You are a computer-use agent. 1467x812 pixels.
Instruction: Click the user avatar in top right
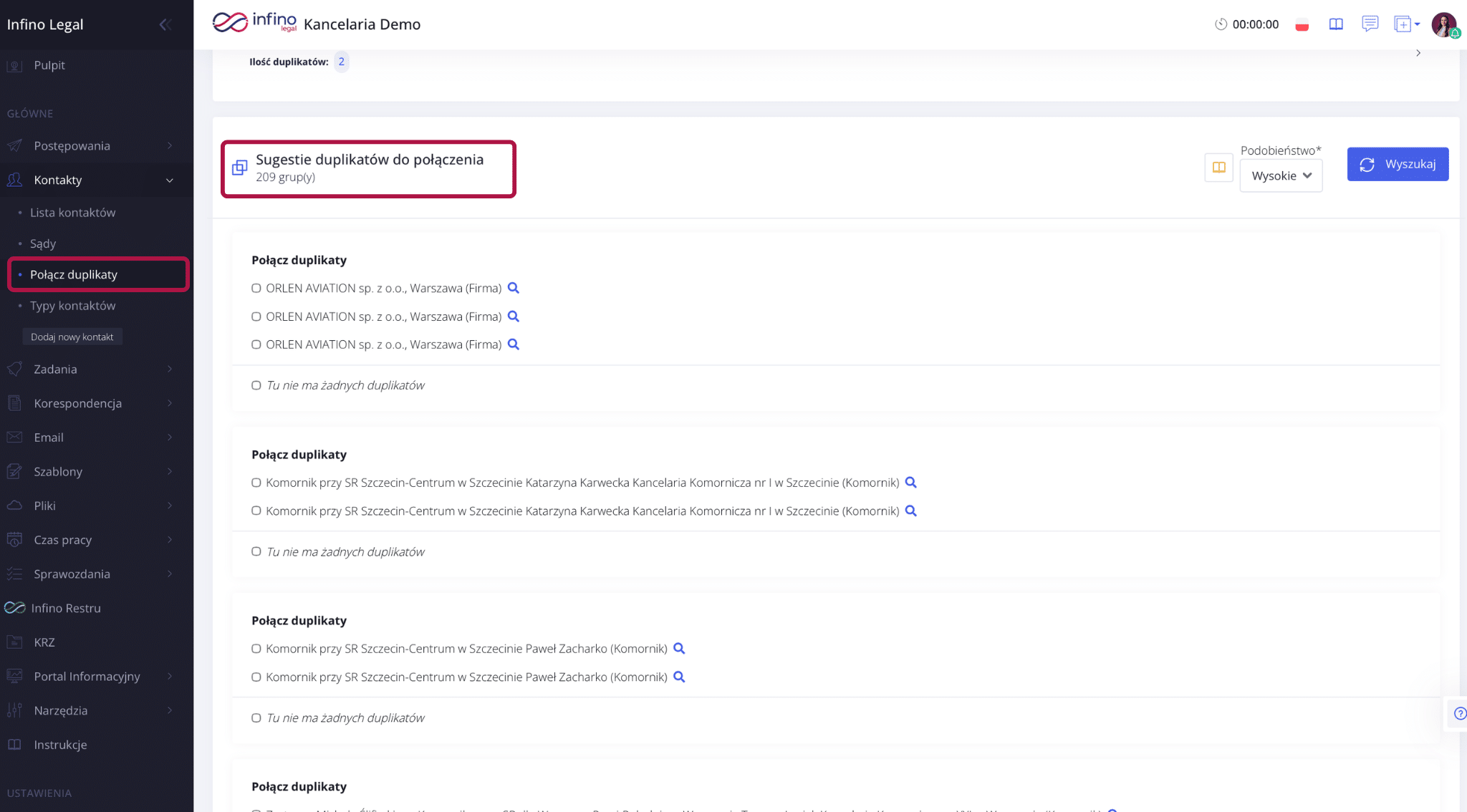point(1444,24)
